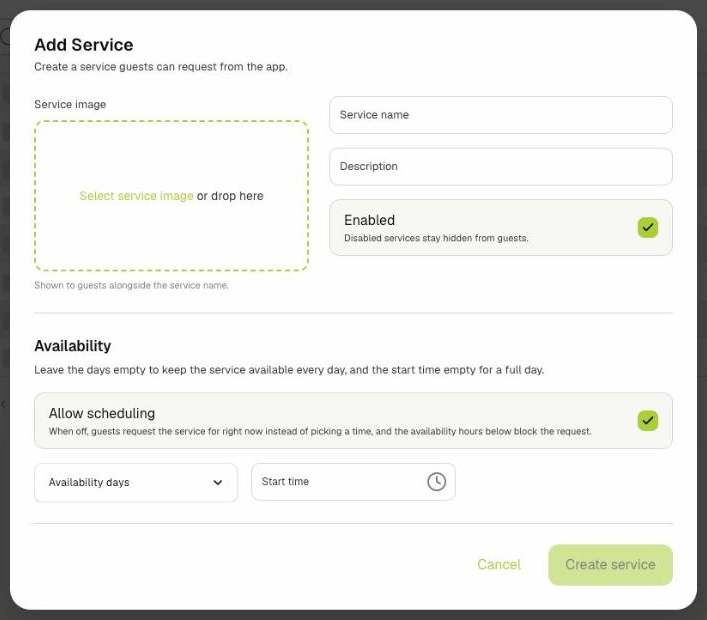This screenshot has width=707, height=620.
Task: Click the Select service image link
Action: [136, 196]
